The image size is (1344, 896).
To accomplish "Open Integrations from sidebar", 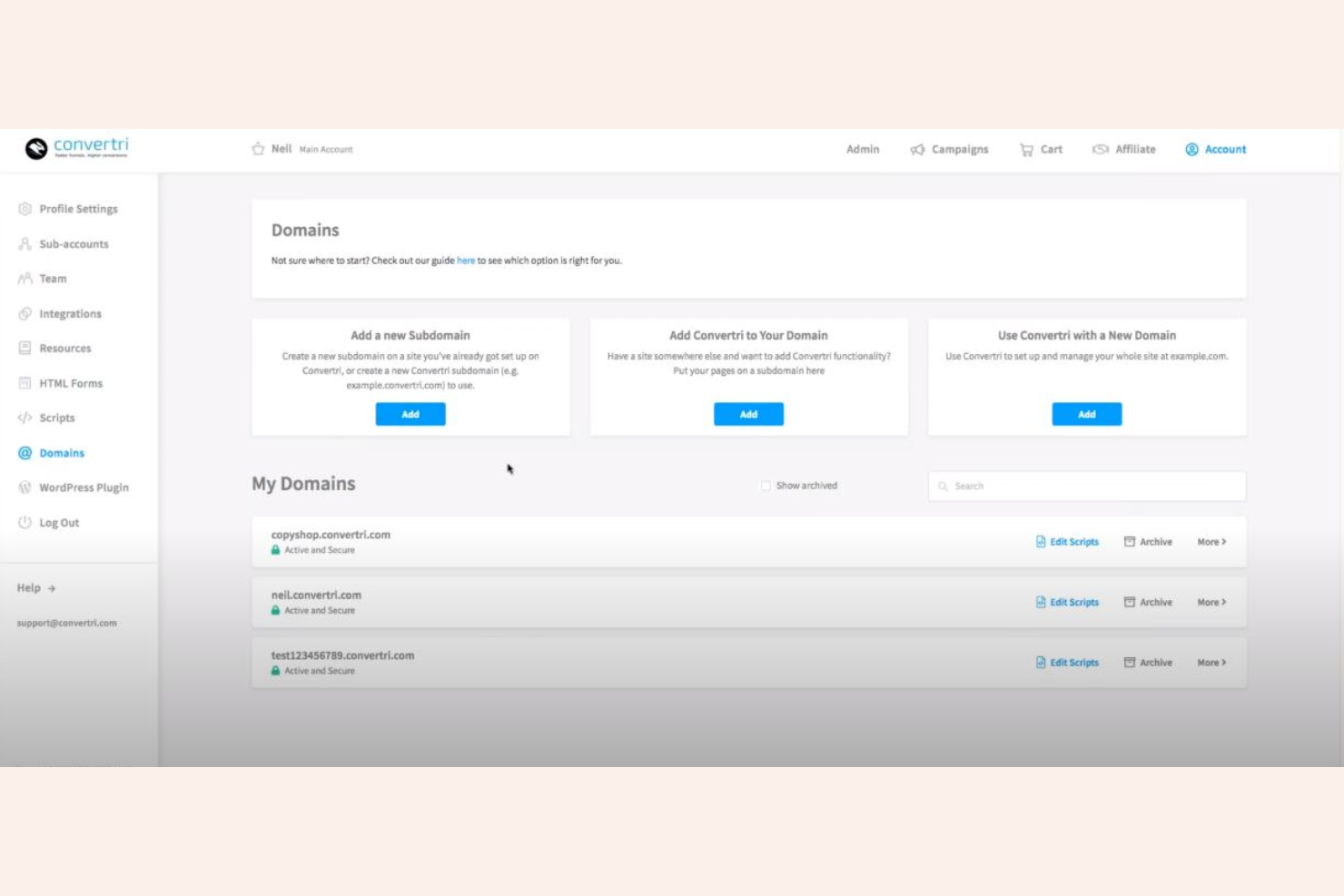I will point(70,314).
